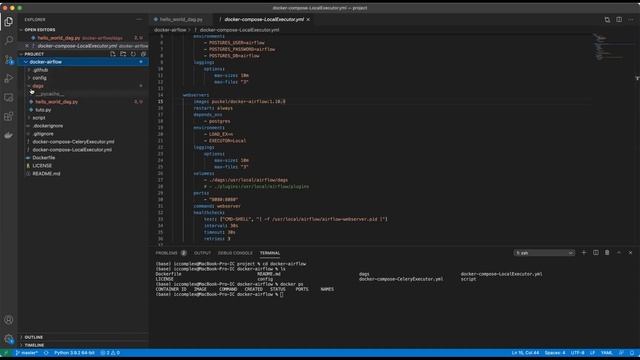Open the Explorer view in activity bar

coord(9,22)
